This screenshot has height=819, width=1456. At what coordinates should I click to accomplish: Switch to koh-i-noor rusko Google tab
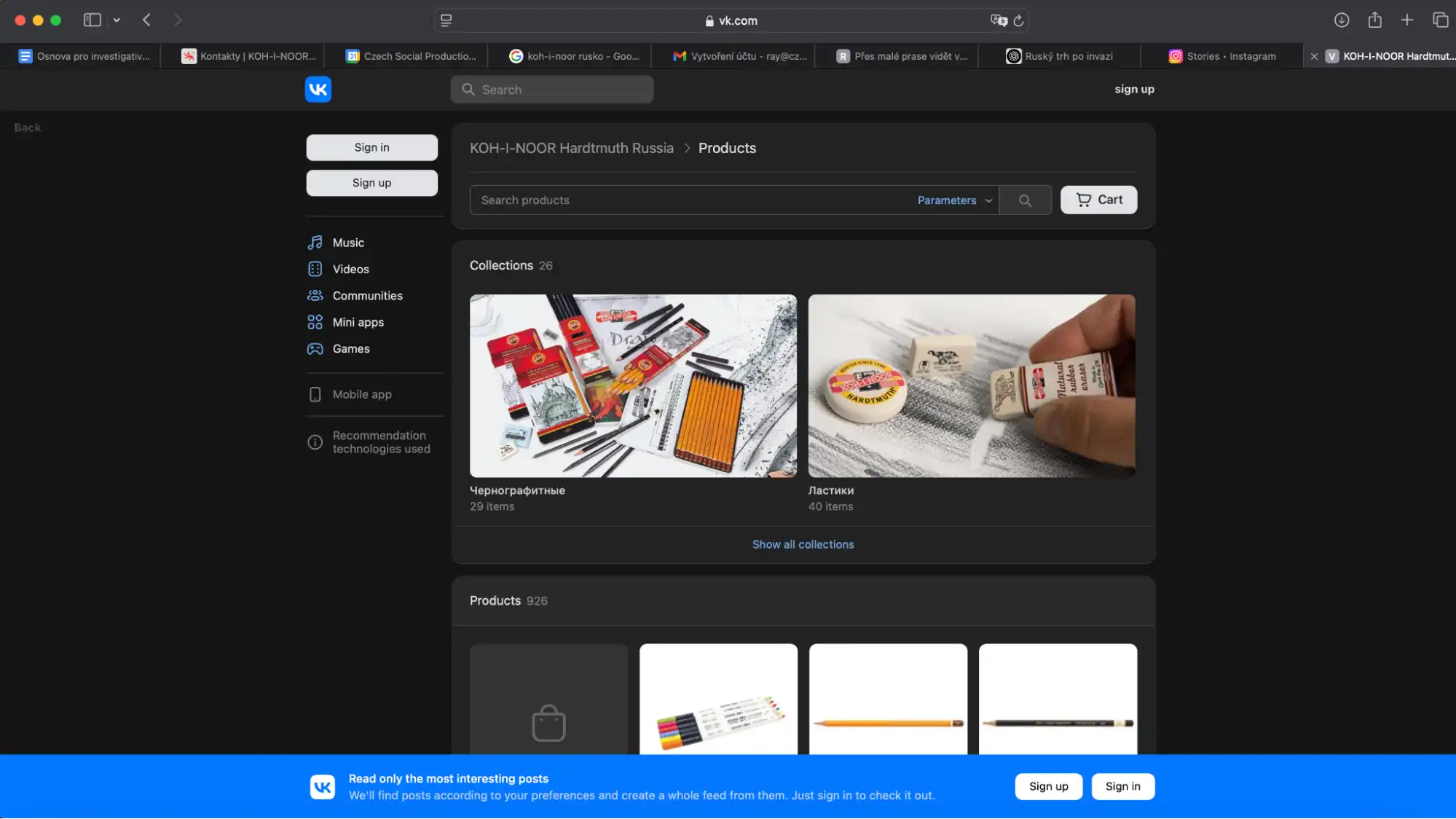(575, 56)
